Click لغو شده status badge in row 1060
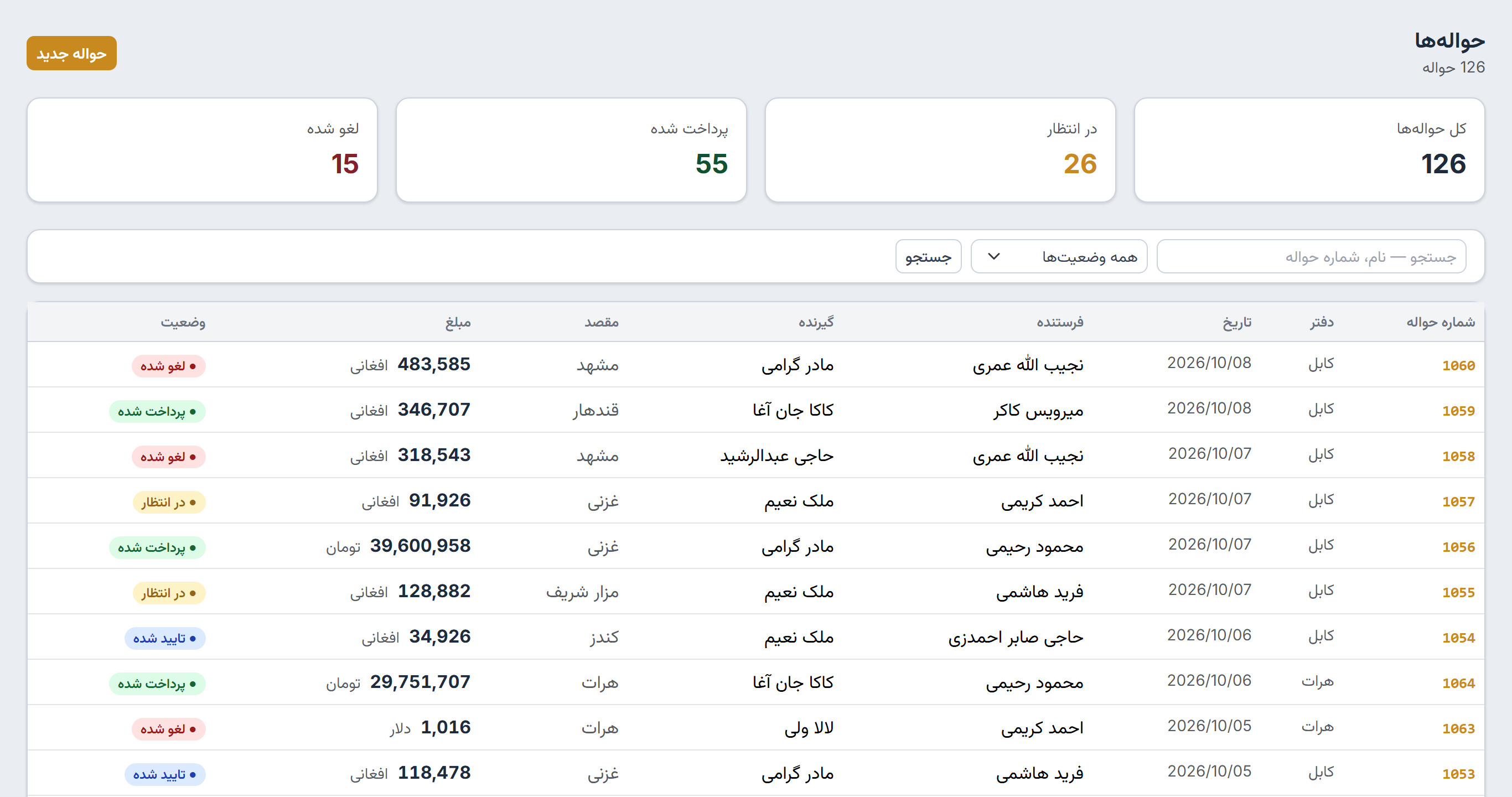Image resolution: width=1512 pixels, height=797 pixels. coord(168,366)
